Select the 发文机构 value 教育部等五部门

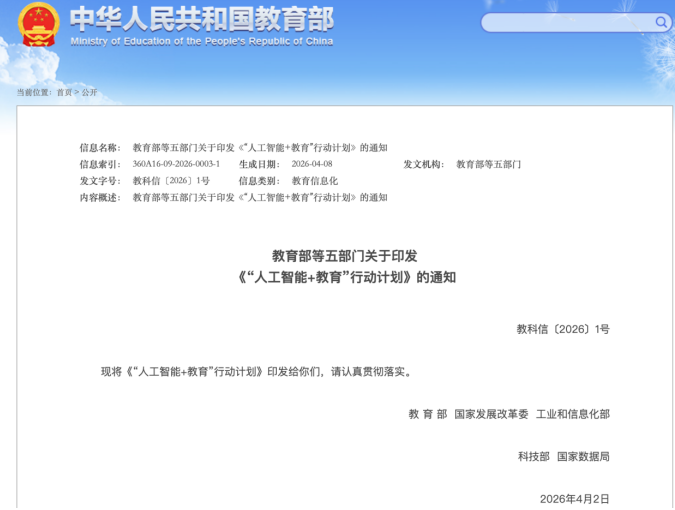coord(488,164)
